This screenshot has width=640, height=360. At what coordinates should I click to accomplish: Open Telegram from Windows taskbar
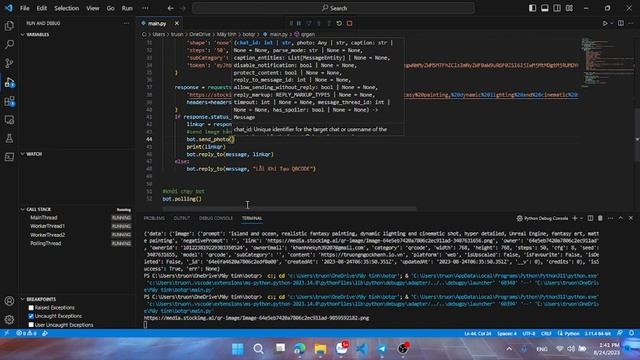382,349
